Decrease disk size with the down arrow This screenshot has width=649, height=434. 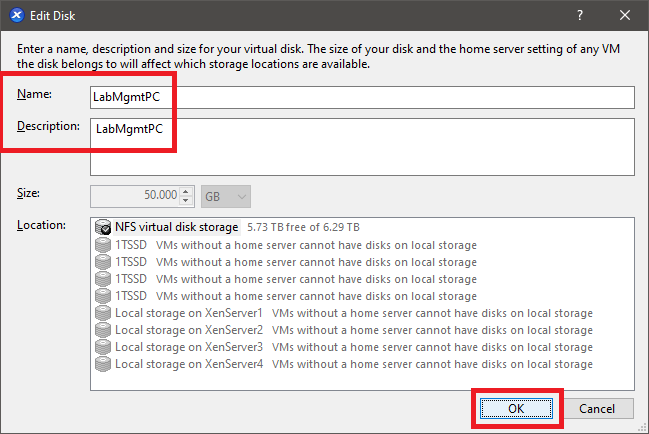[x=187, y=200]
